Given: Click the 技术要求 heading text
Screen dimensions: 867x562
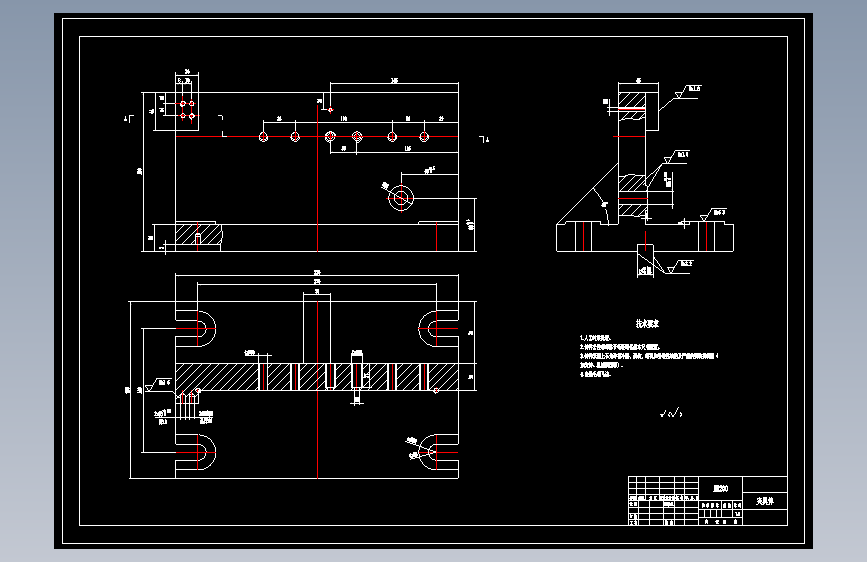Looking at the screenshot, I should pos(647,324).
